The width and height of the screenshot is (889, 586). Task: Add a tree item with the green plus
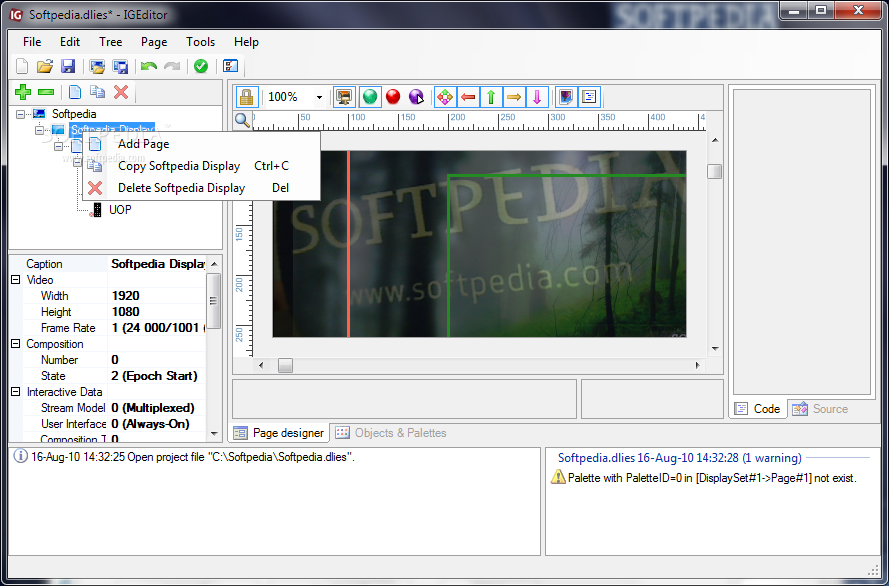(x=23, y=92)
